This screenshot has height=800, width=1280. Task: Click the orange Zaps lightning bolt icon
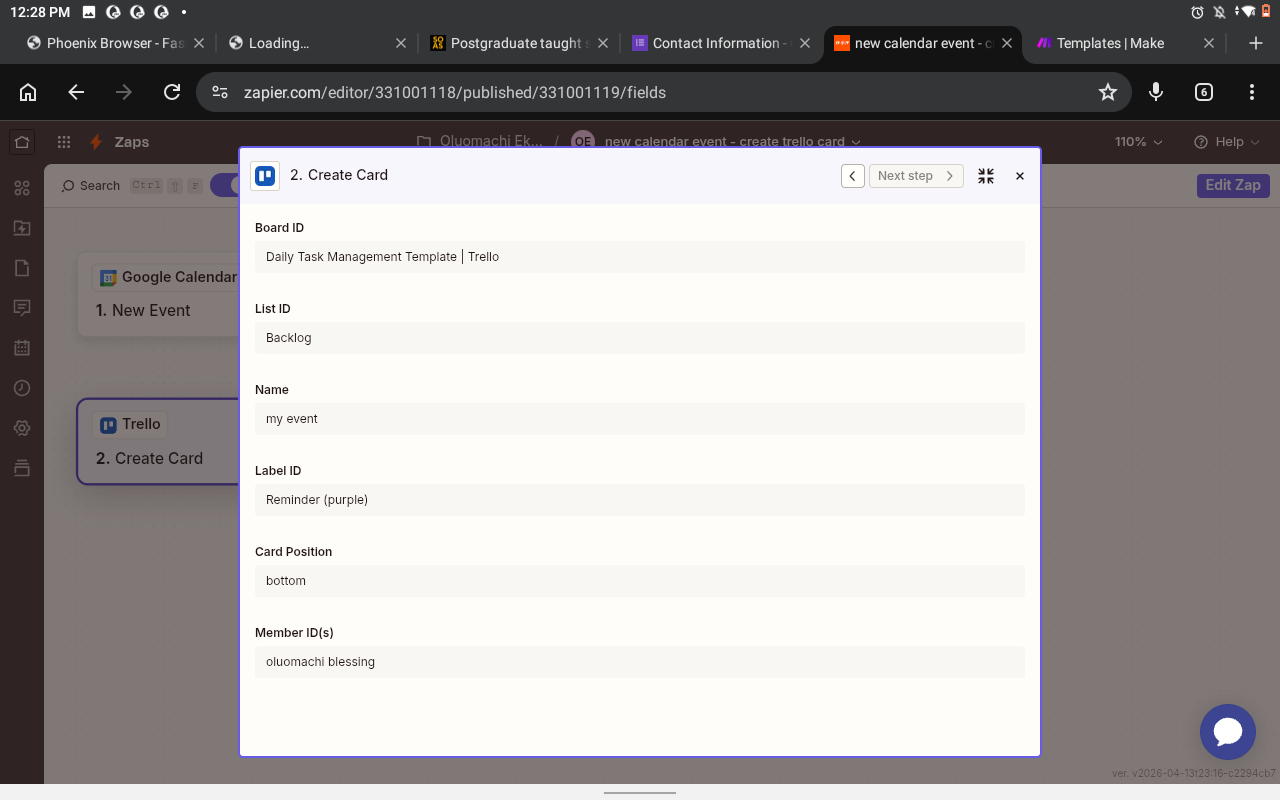(96, 142)
